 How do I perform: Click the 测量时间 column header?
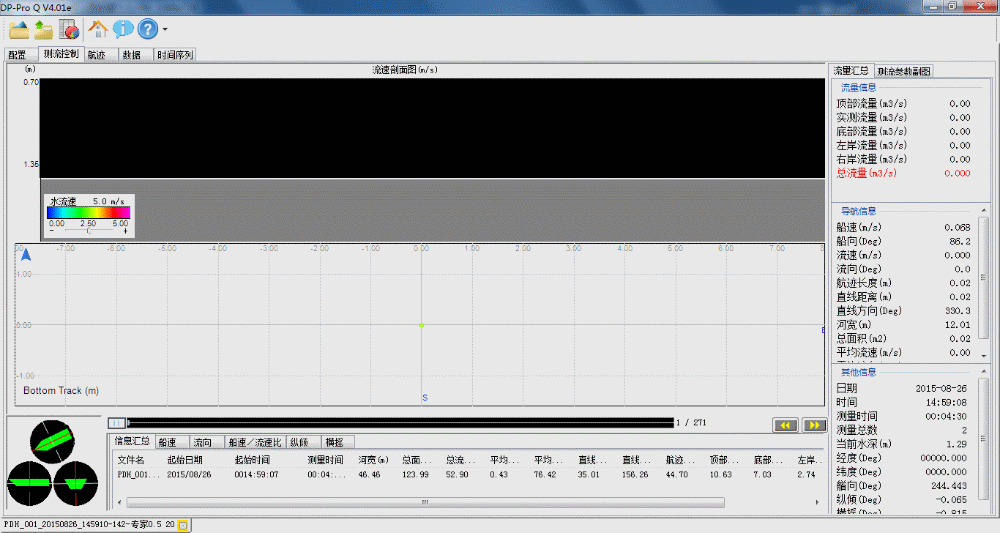click(x=325, y=460)
